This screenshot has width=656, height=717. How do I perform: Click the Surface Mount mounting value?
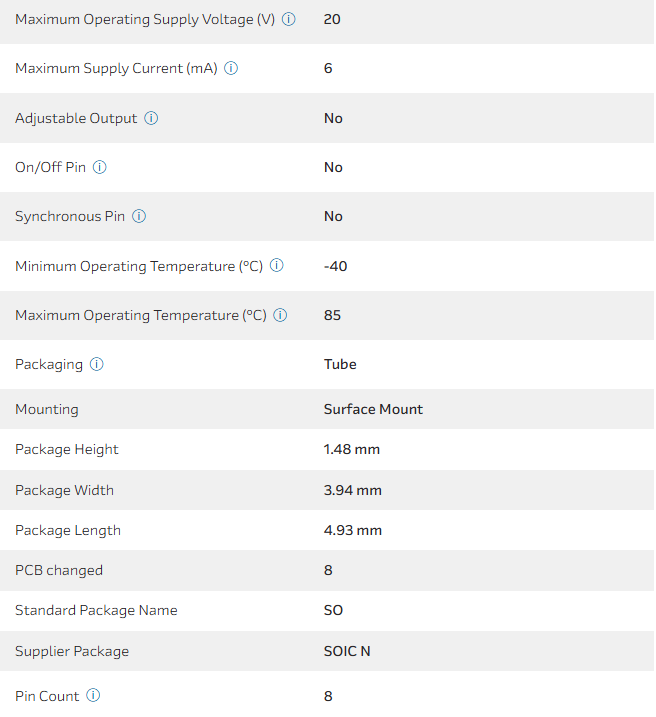point(373,409)
